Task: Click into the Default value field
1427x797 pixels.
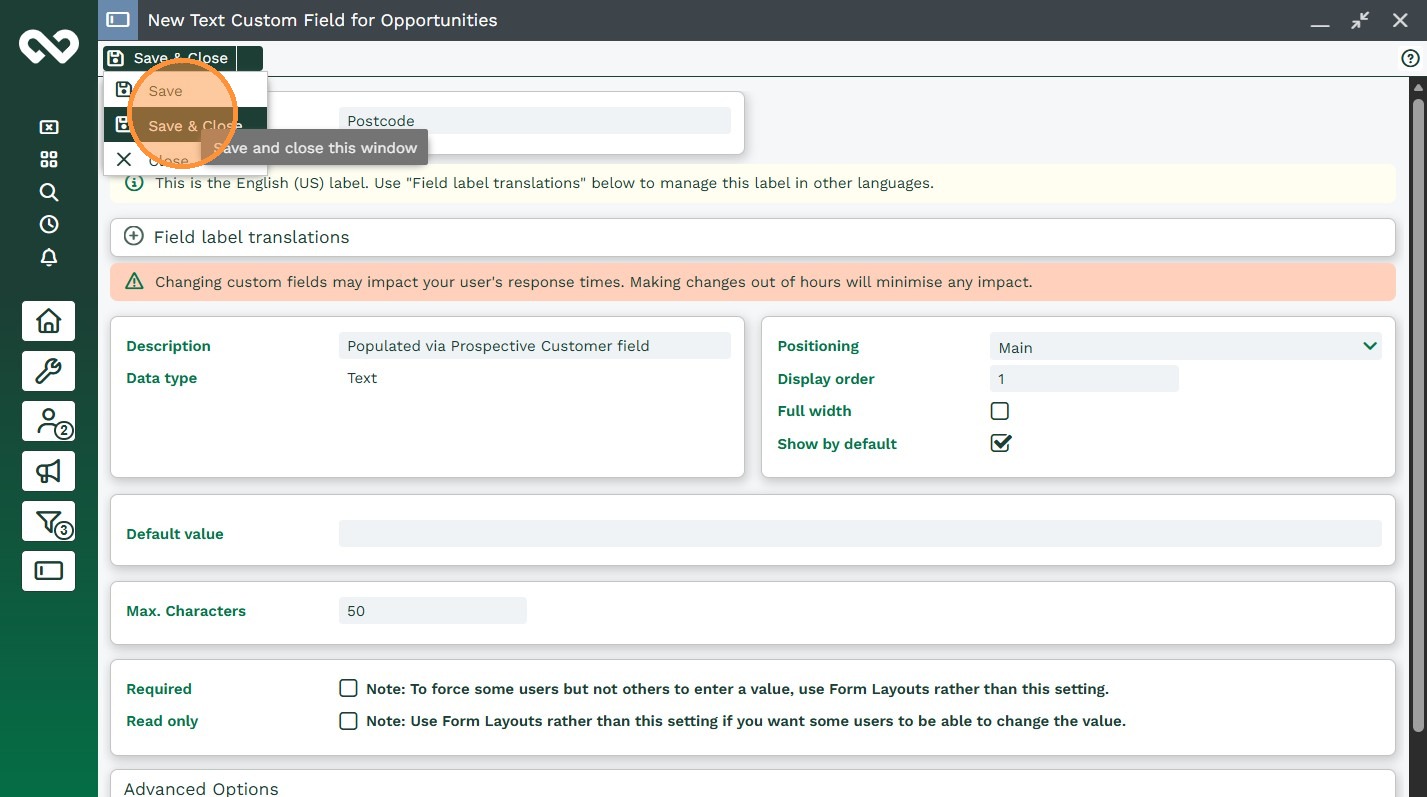Action: coord(859,534)
